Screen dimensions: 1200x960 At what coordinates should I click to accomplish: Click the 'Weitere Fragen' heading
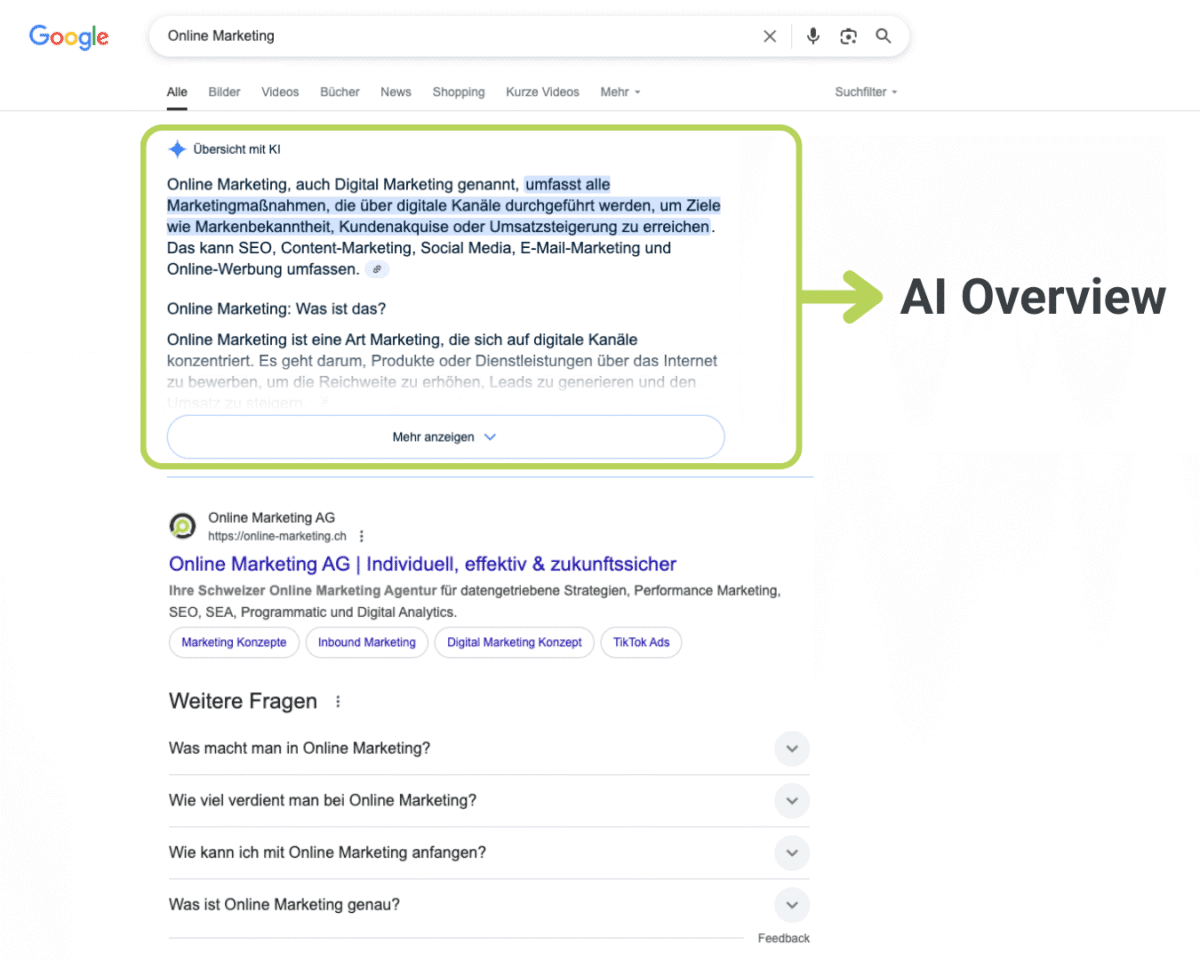[243, 702]
